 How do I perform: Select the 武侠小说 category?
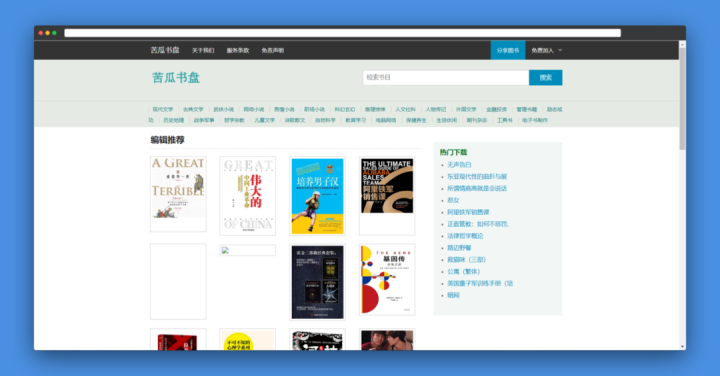(223, 109)
